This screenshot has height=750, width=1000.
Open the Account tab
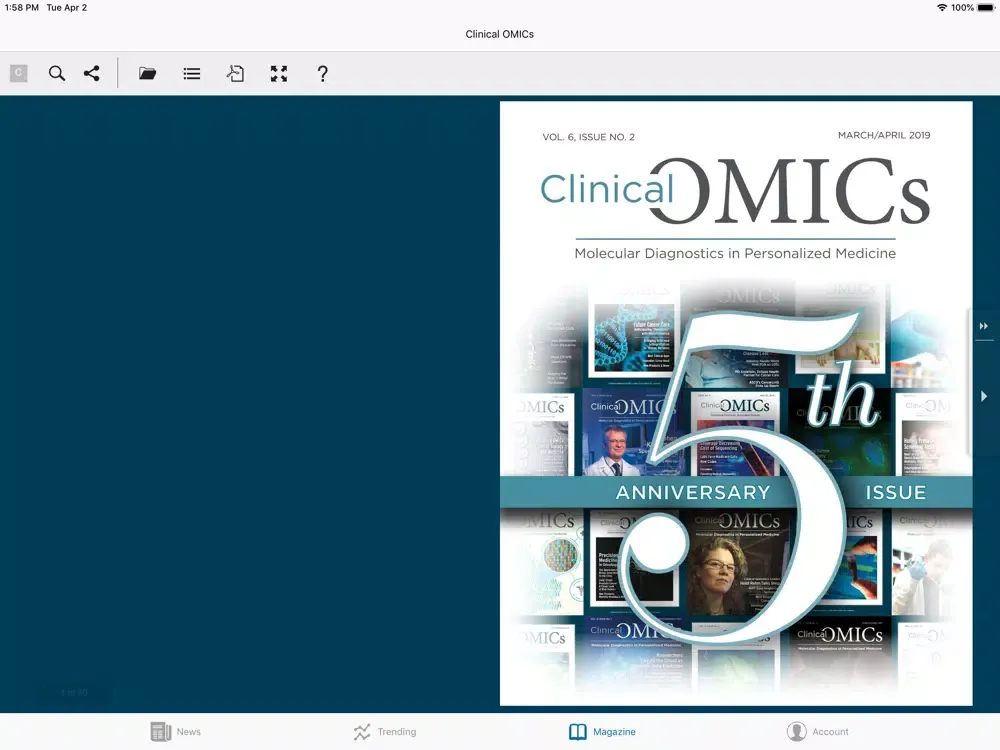(818, 732)
